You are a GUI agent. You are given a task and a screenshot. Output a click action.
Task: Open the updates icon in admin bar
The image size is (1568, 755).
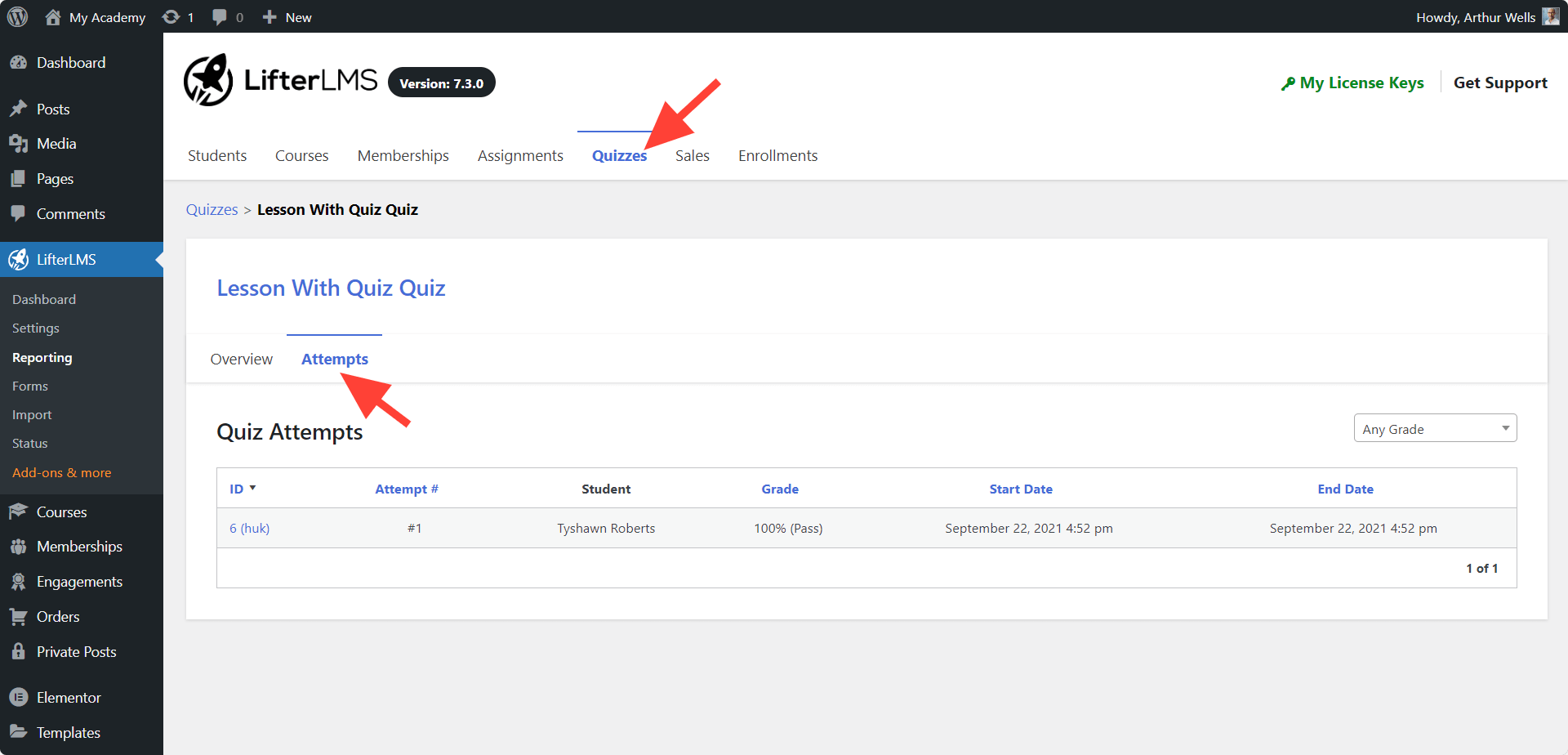click(171, 16)
